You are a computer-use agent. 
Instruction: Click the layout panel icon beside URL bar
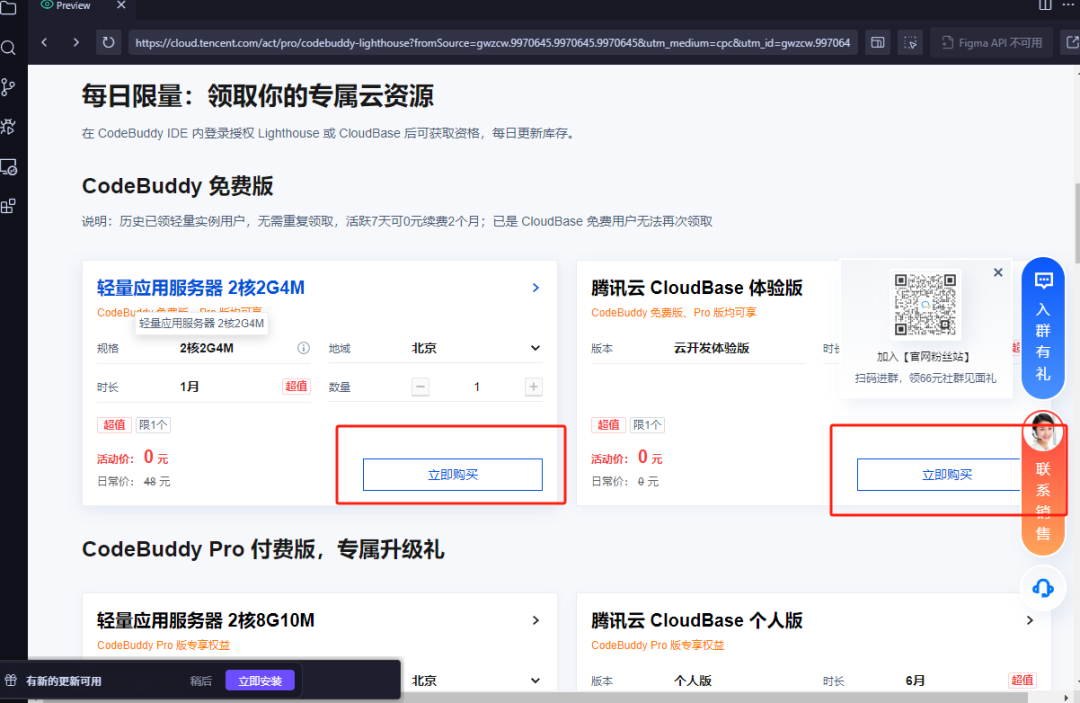(878, 43)
